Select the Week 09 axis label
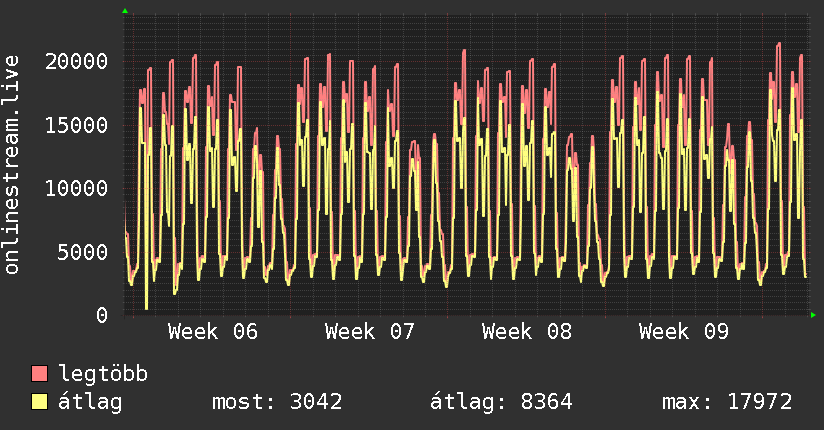Viewport: 824px width, 430px height. (x=683, y=332)
